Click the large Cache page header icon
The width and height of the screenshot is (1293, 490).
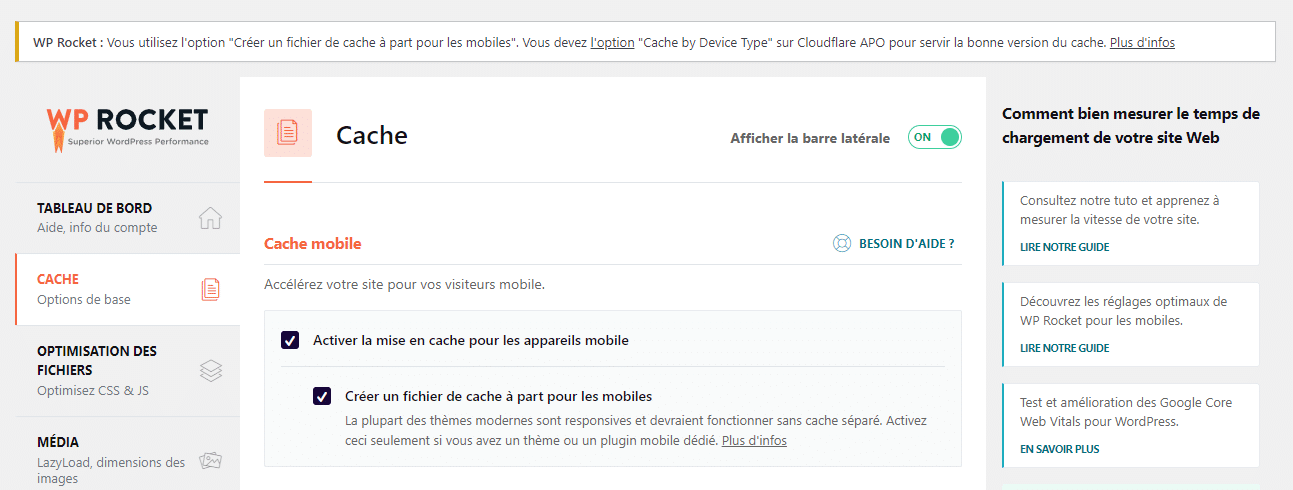288,133
